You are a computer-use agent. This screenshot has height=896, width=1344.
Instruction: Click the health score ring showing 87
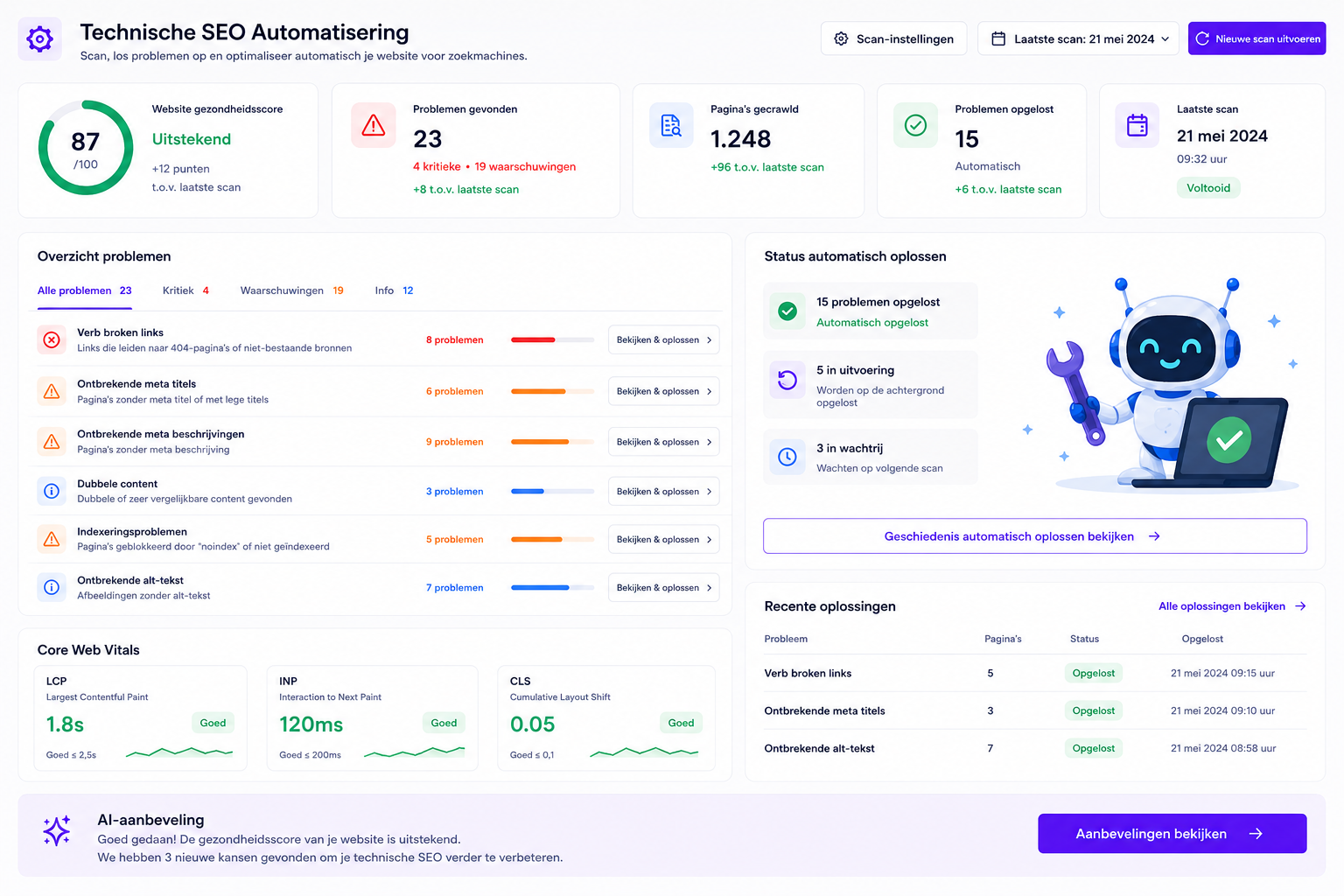click(86, 148)
